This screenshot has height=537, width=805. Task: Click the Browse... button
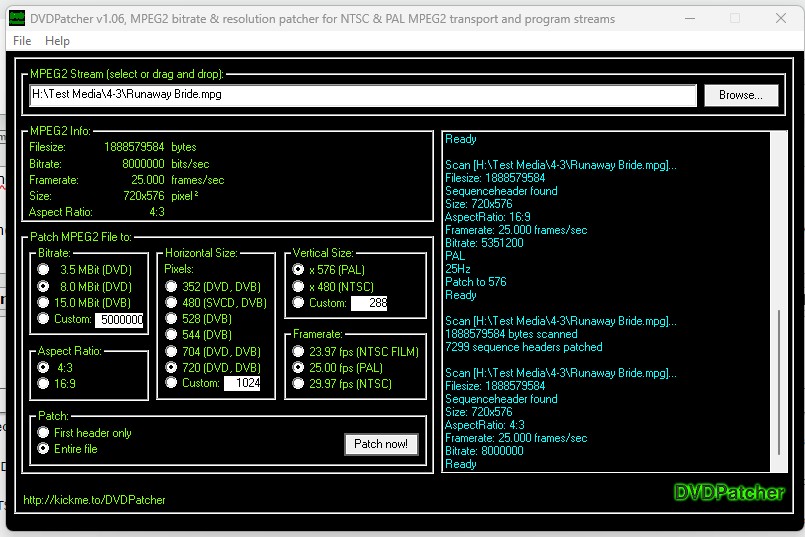pyautogui.click(x=740, y=95)
